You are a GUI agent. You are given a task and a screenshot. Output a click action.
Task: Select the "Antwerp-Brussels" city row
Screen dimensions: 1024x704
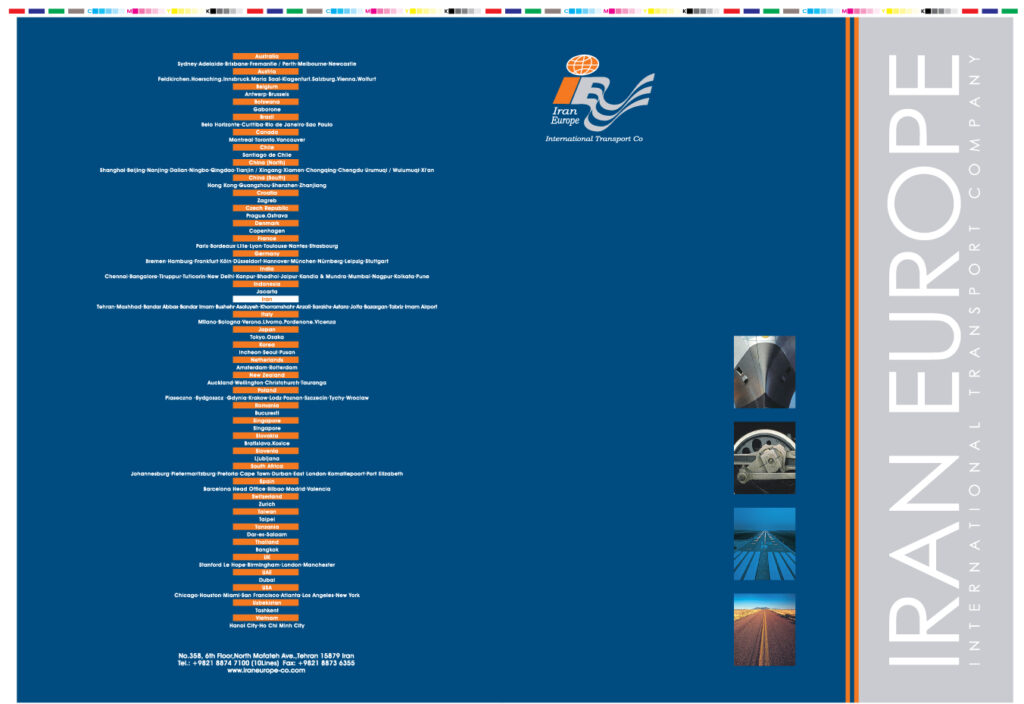coord(266,94)
